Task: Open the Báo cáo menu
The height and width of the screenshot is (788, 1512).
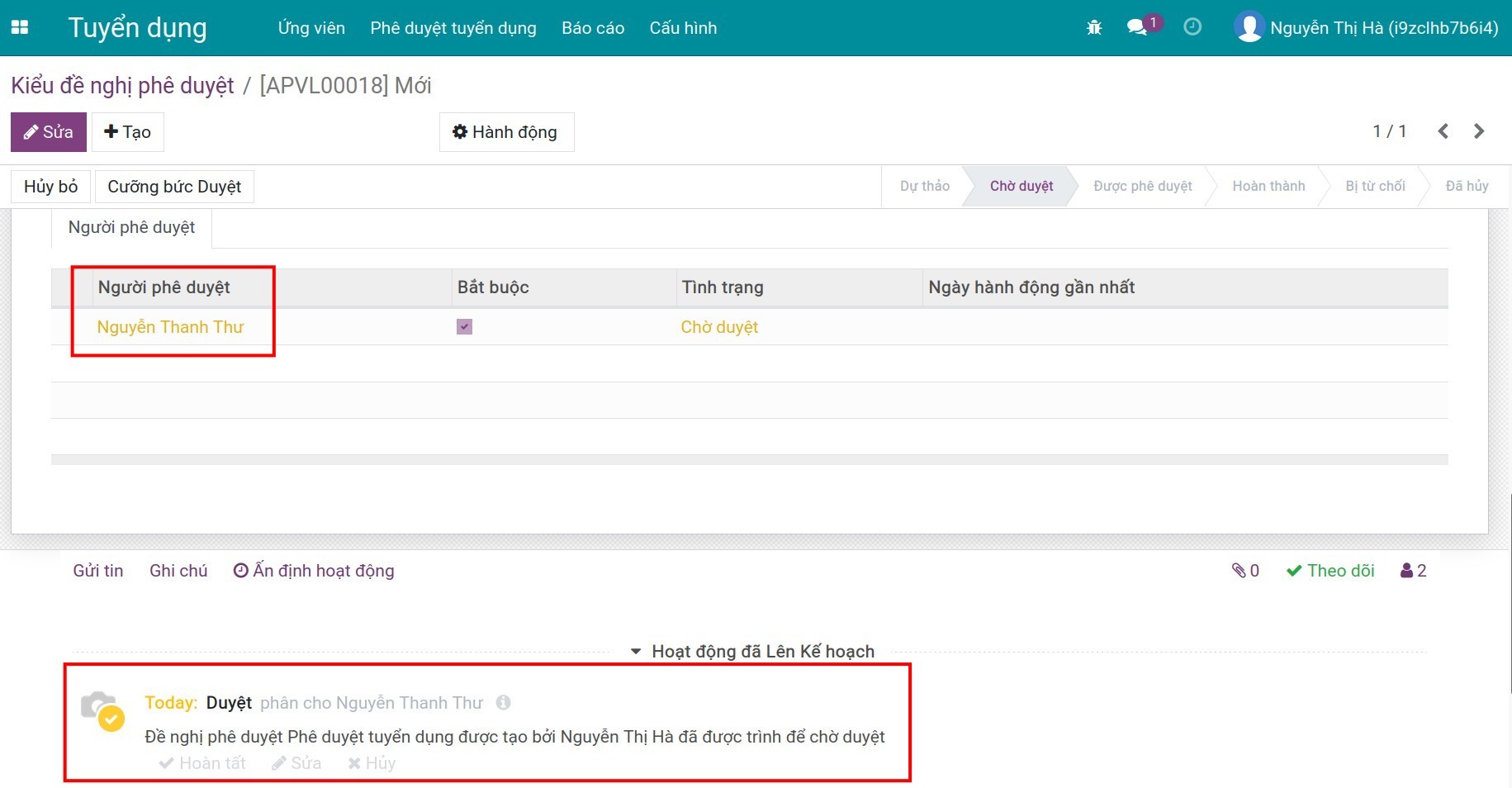Action: click(x=593, y=28)
